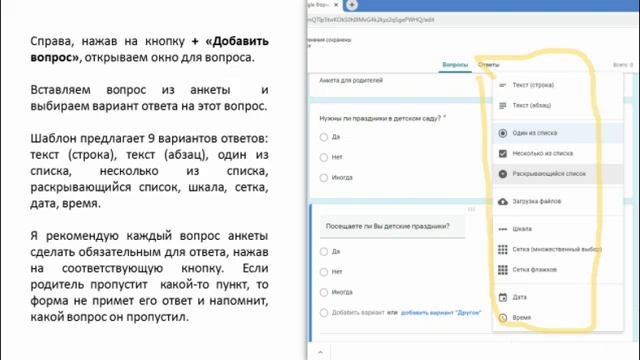Select Нет under Посещаете ли Вы question

click(324, 272)
